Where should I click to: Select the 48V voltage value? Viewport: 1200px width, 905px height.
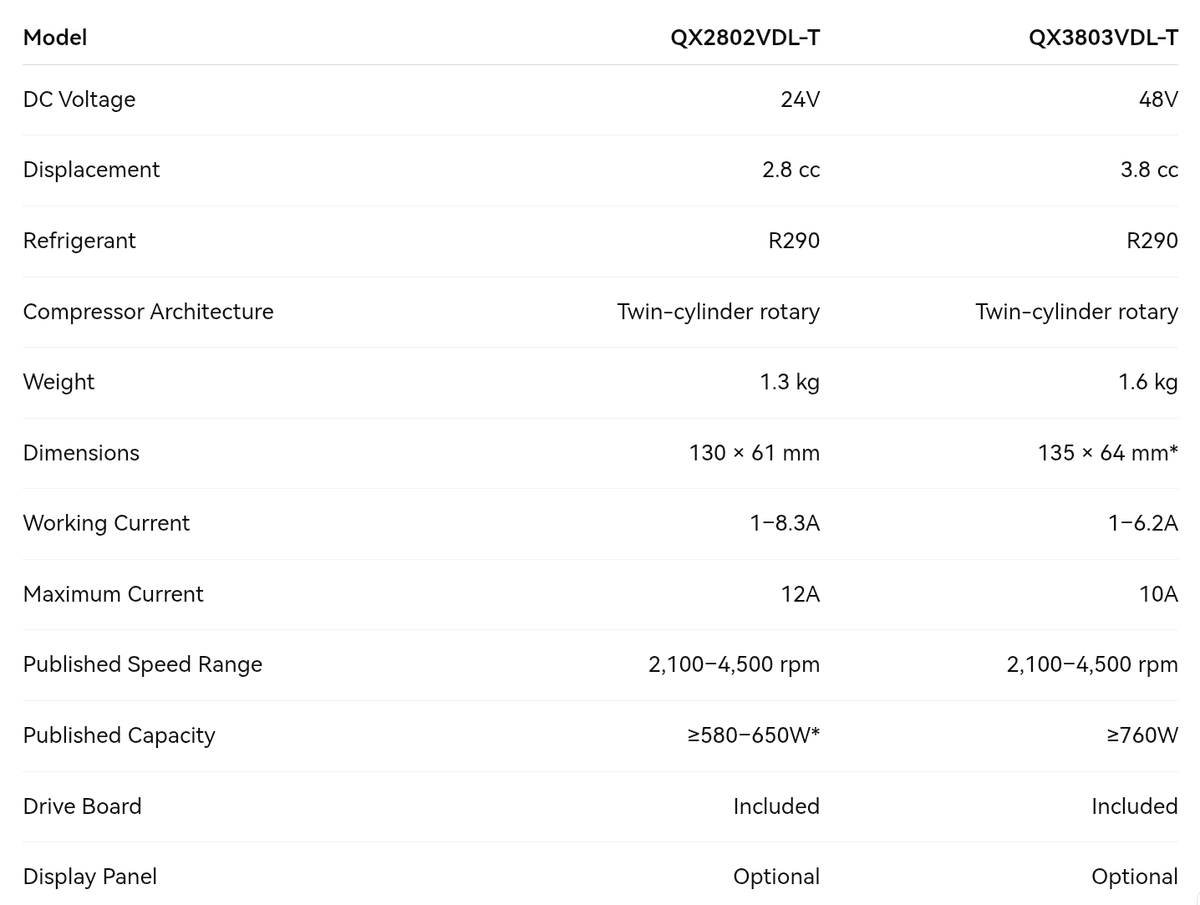(1158, 100)
